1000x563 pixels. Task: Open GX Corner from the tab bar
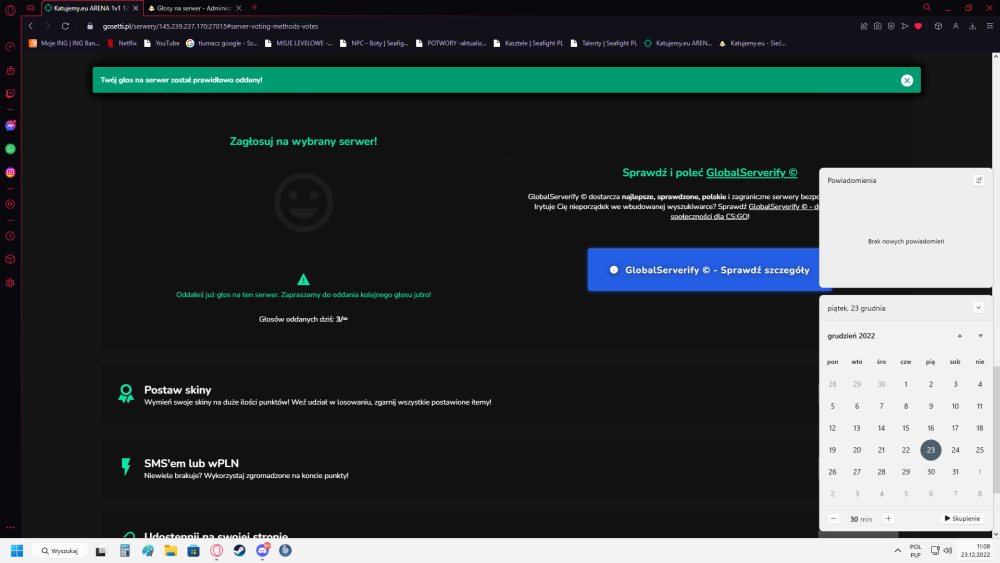[x=31, y=8]
